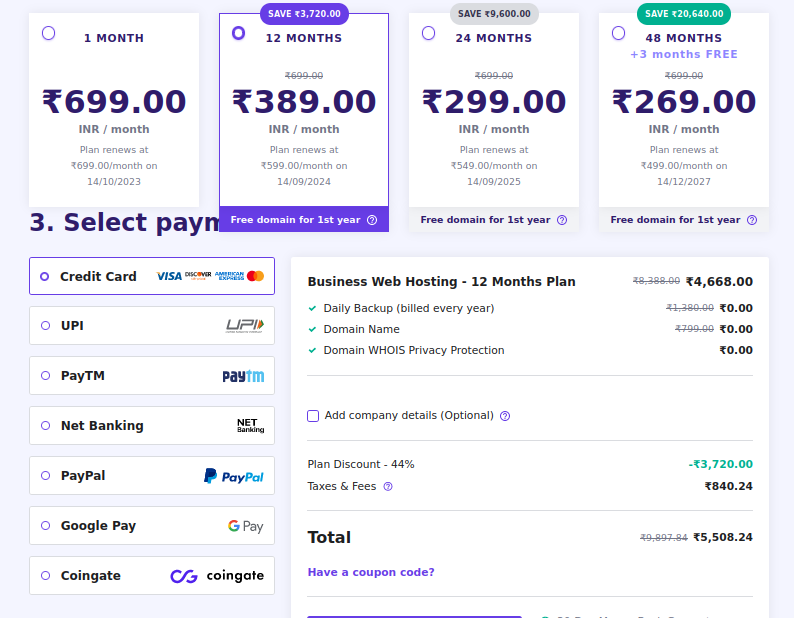Click the Paytm logo icon
Image resolution: width=794 pixels, height=618 pixels.
[243, 376]
